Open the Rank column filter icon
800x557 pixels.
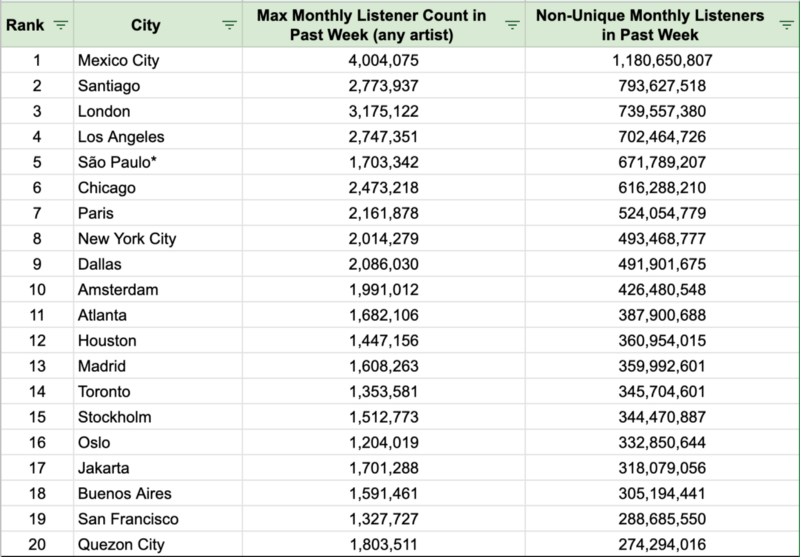pyautogui.click(x=61, y=25)
